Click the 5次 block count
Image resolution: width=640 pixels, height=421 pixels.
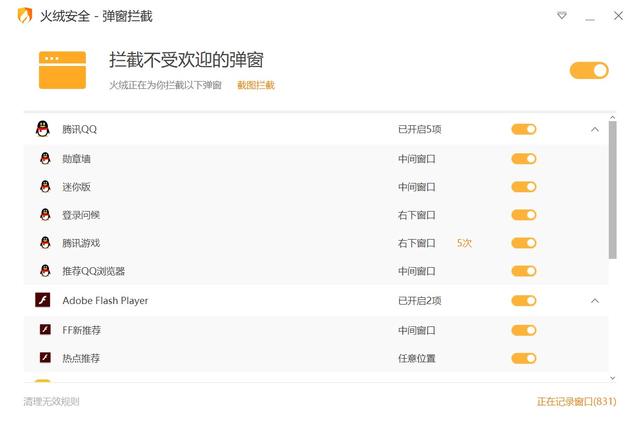click(x=464, y=243)
